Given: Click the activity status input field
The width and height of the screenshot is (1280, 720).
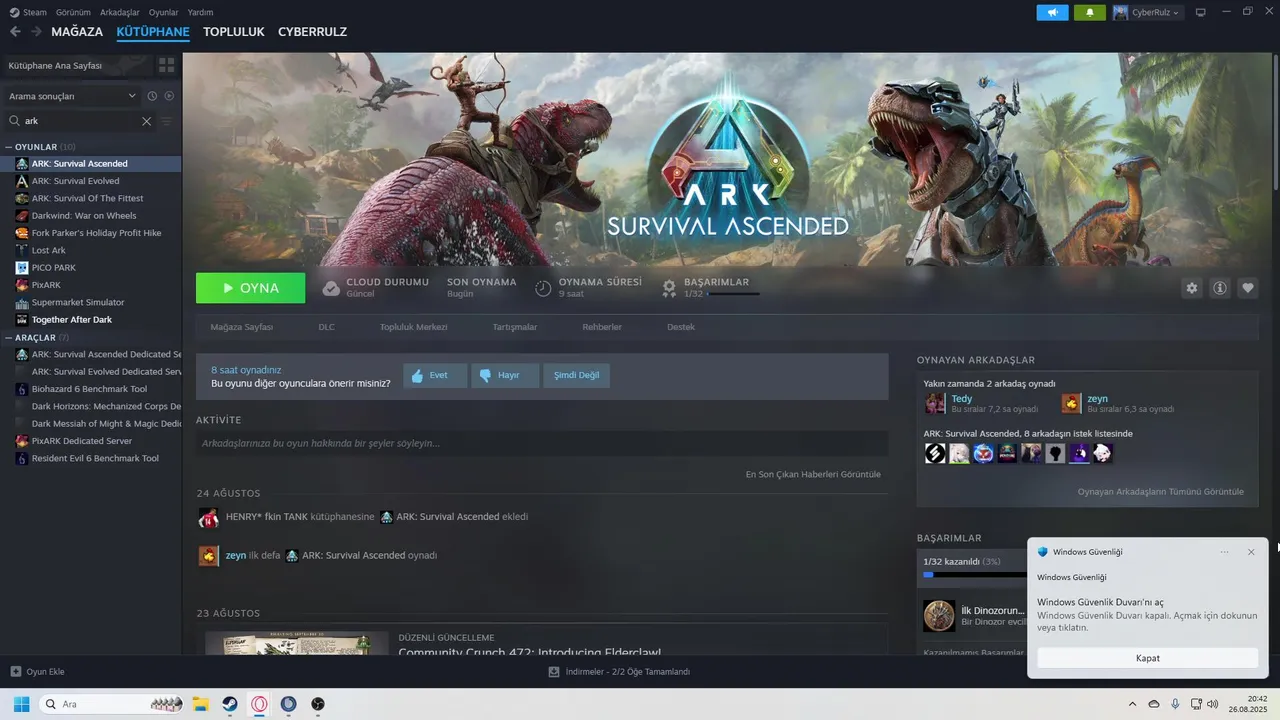Looking at the screenshot, I should (542, 443).
